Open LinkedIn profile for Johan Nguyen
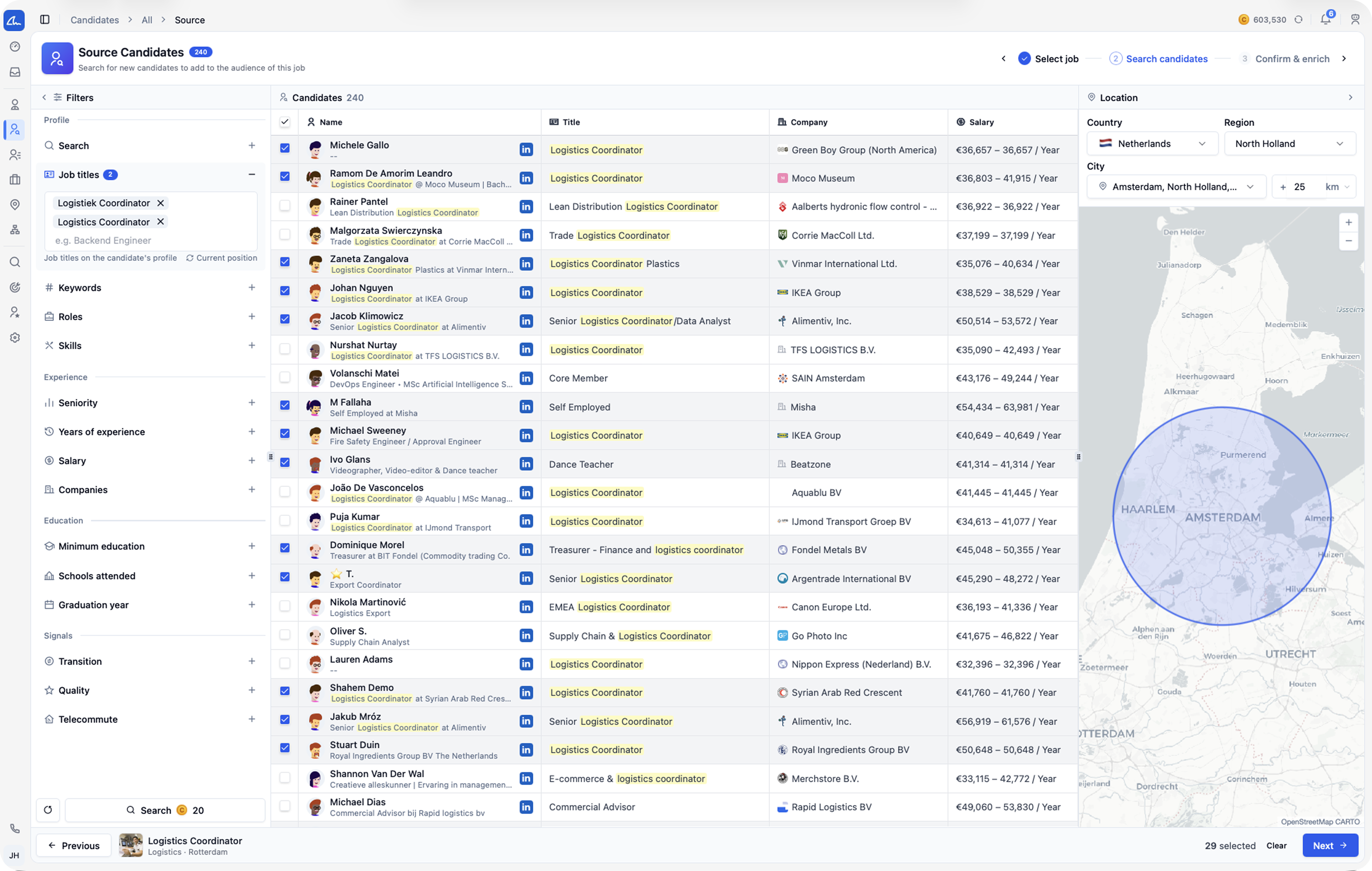Image resolution: width=1372 pixels, height=871 pixels. 526,292
